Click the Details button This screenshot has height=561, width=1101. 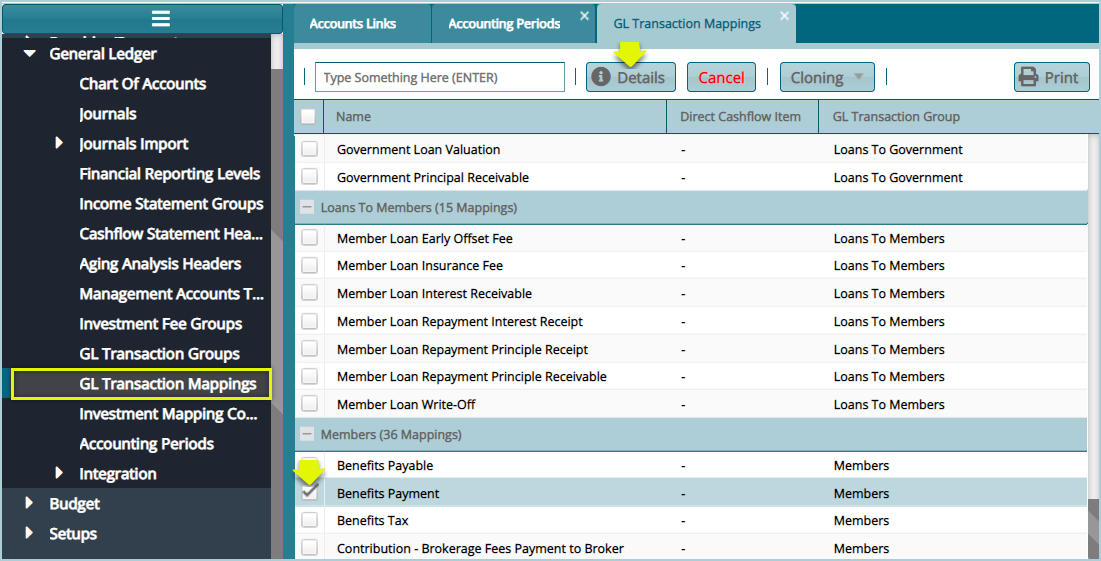click(x=631, y=77)
